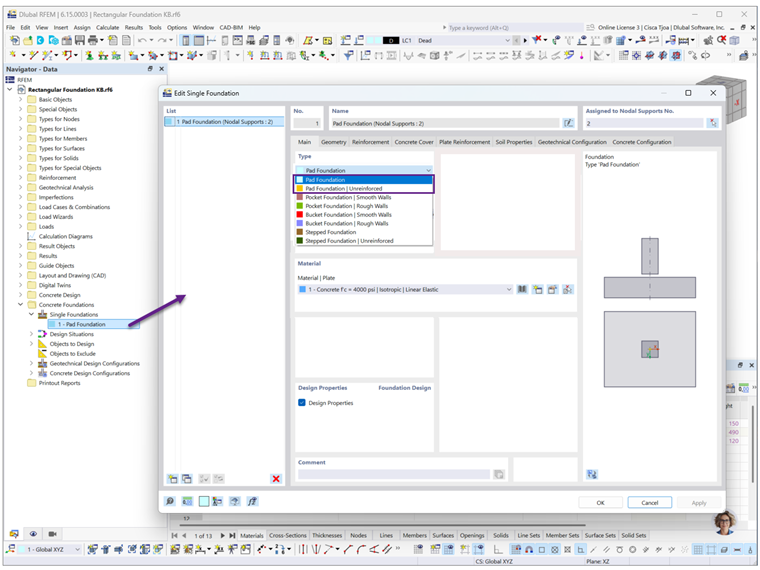Image resolution: width=760 pixels, height=570 pixels.
Task: Select Pad Foundation | Unreinforced option
Action: click(364, 189)
